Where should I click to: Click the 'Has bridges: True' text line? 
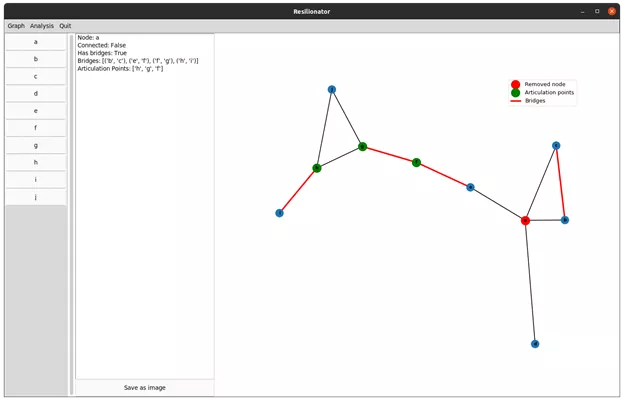pyautogui.click(x=102, y=53)
